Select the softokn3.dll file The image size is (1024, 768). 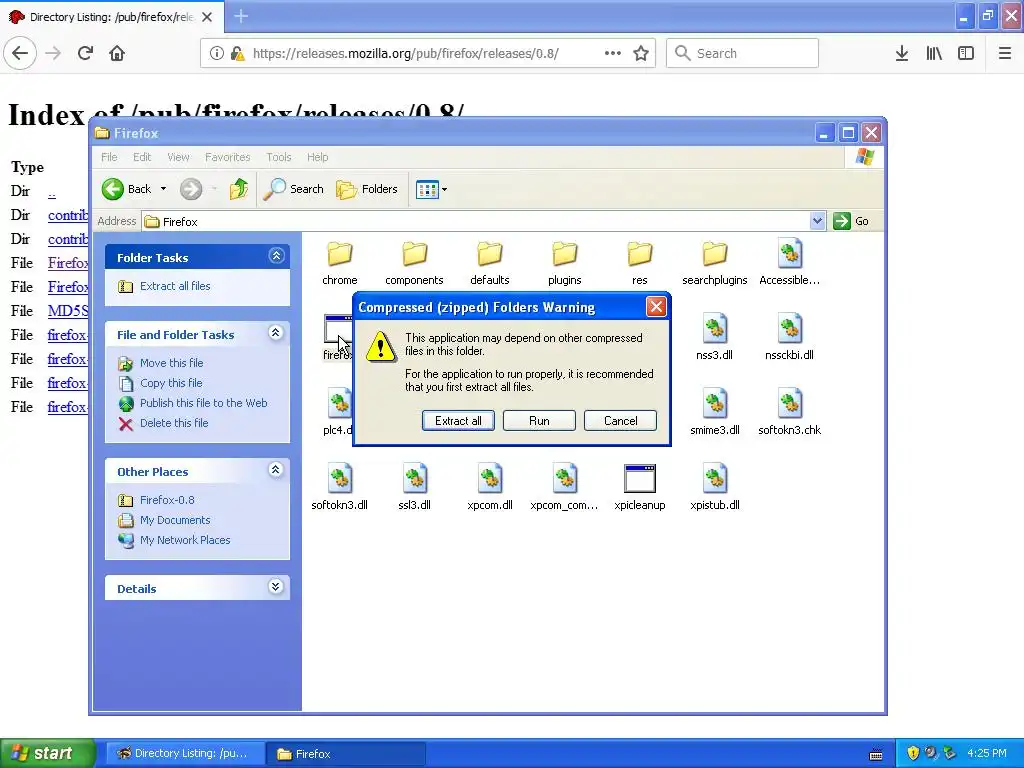click(x=340, y=488)
